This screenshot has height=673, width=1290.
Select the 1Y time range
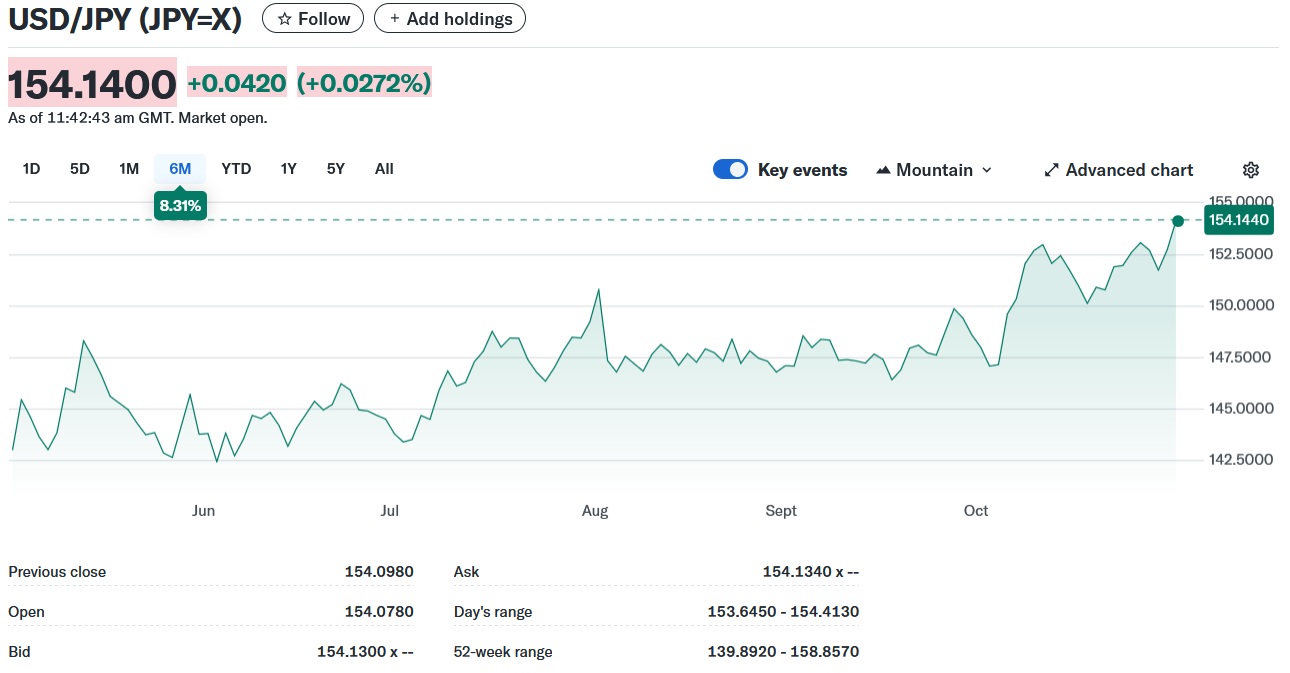[x=289, y=169]
